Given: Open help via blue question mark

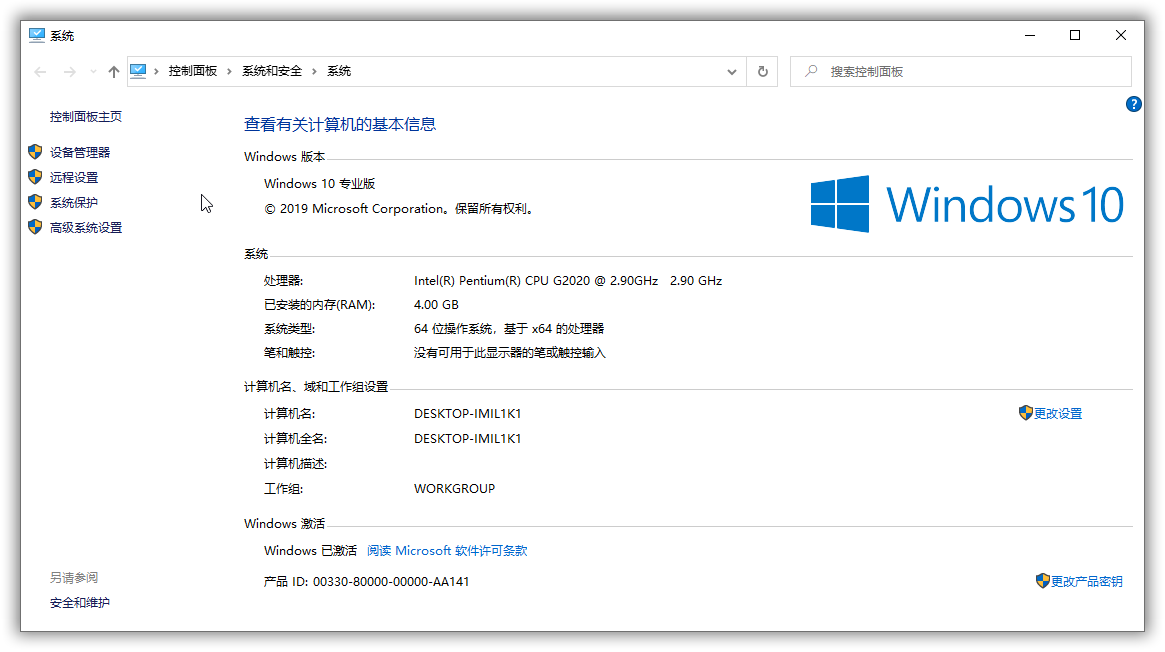Looking at the screenshot, I should point(1133,104).
